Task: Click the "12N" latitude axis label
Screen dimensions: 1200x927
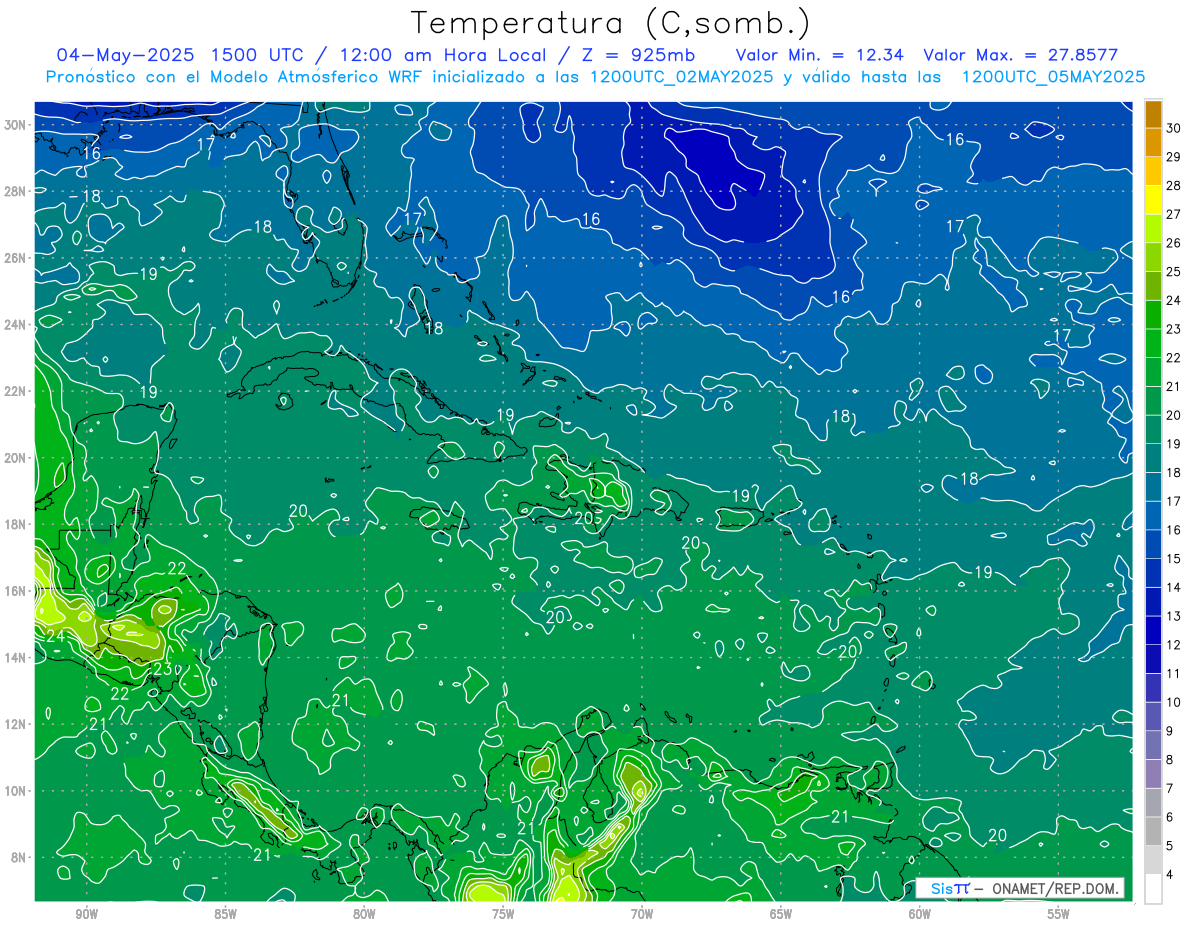Action: tap(16, 724)
